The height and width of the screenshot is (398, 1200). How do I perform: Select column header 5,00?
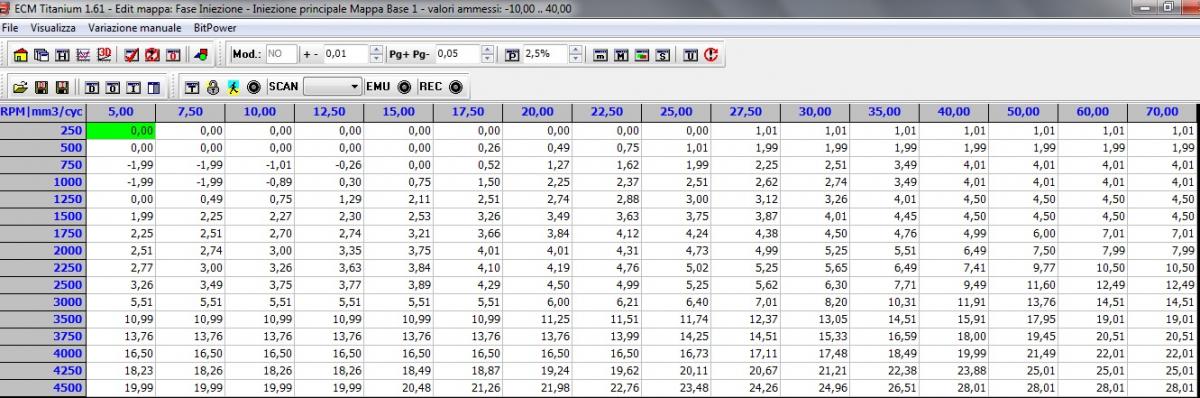click(x=121, y=112)
